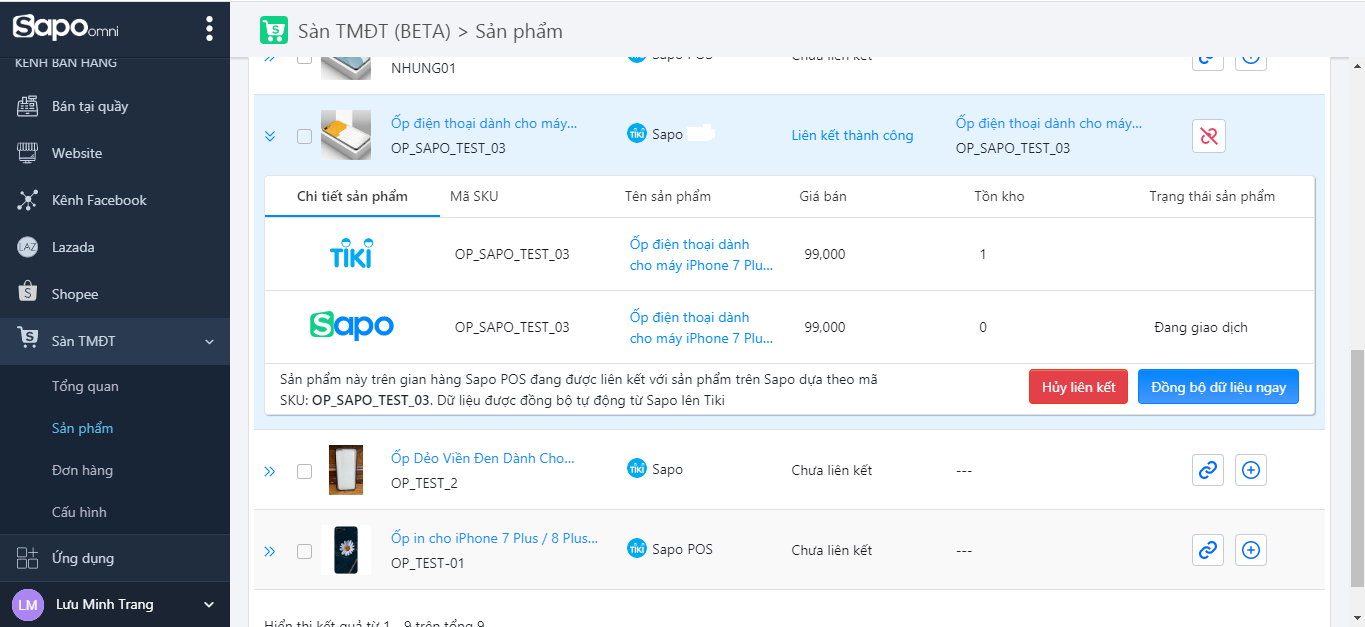The height and width of the screenshot is (627, 1365).
Task: Click the plus icon for OP_TEST_2 row
Action: tap(1251, 470)
